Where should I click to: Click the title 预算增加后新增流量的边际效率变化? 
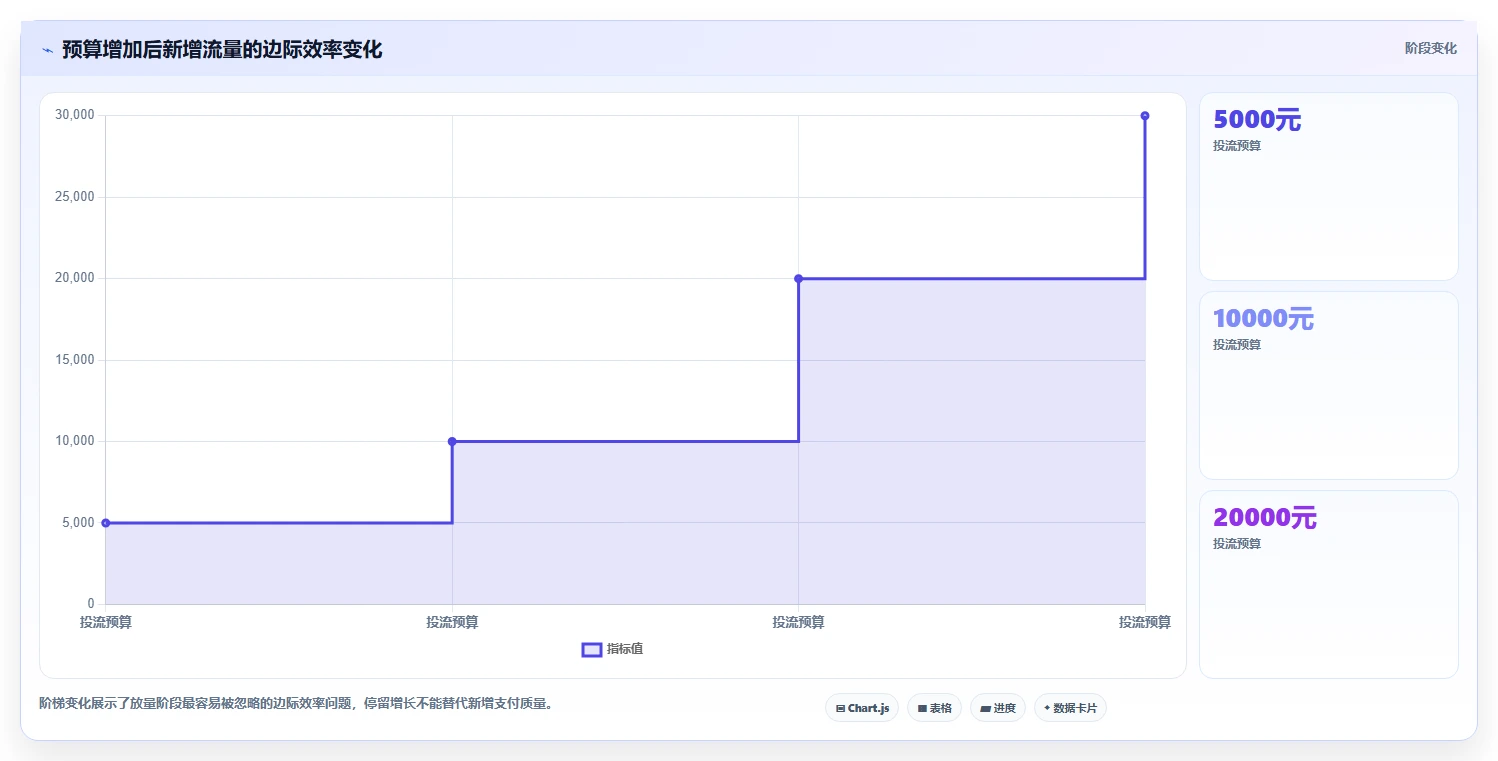(222, 49)
